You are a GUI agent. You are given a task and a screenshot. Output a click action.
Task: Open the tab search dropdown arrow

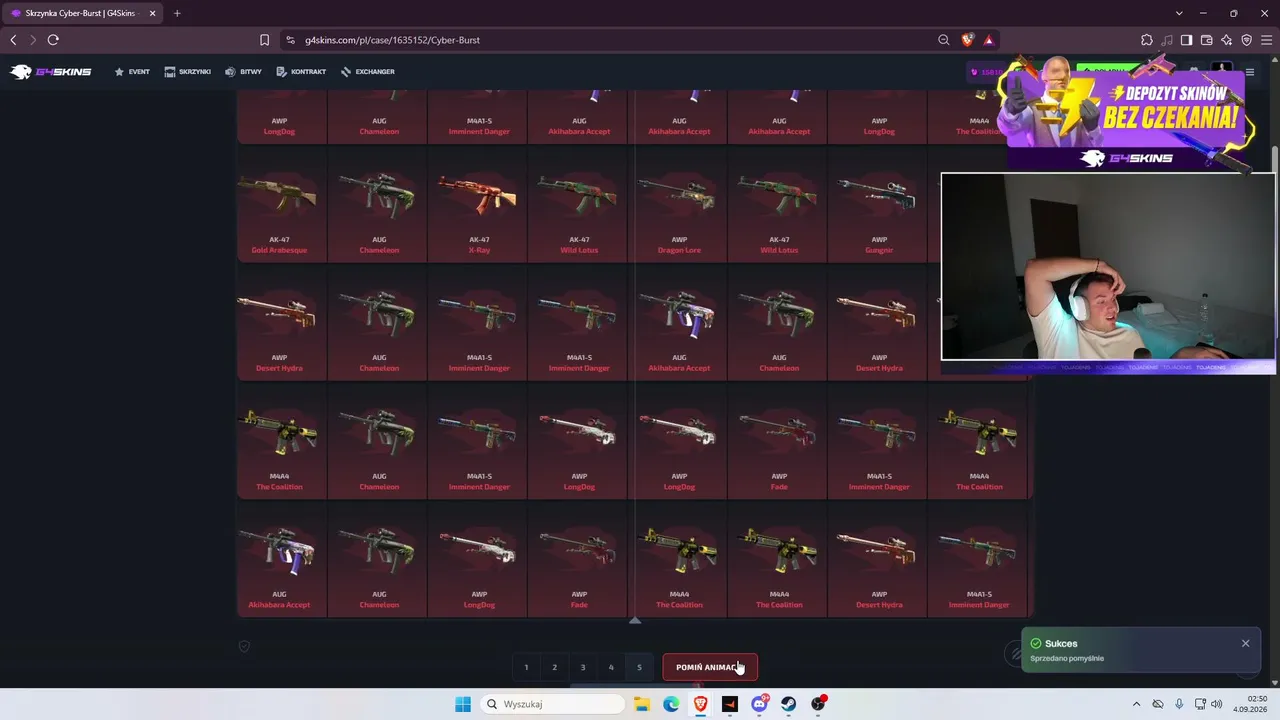[1179, 13]
